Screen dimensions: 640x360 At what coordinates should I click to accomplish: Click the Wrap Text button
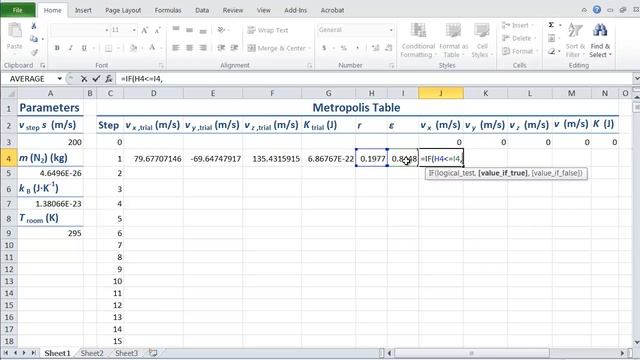(268, 30)
